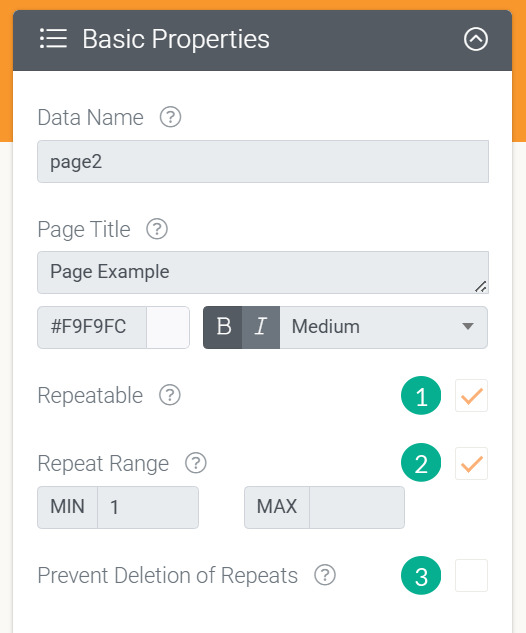Open help for Page Title
The width and height of the screenshot is (526, 633).
[157, 229]
